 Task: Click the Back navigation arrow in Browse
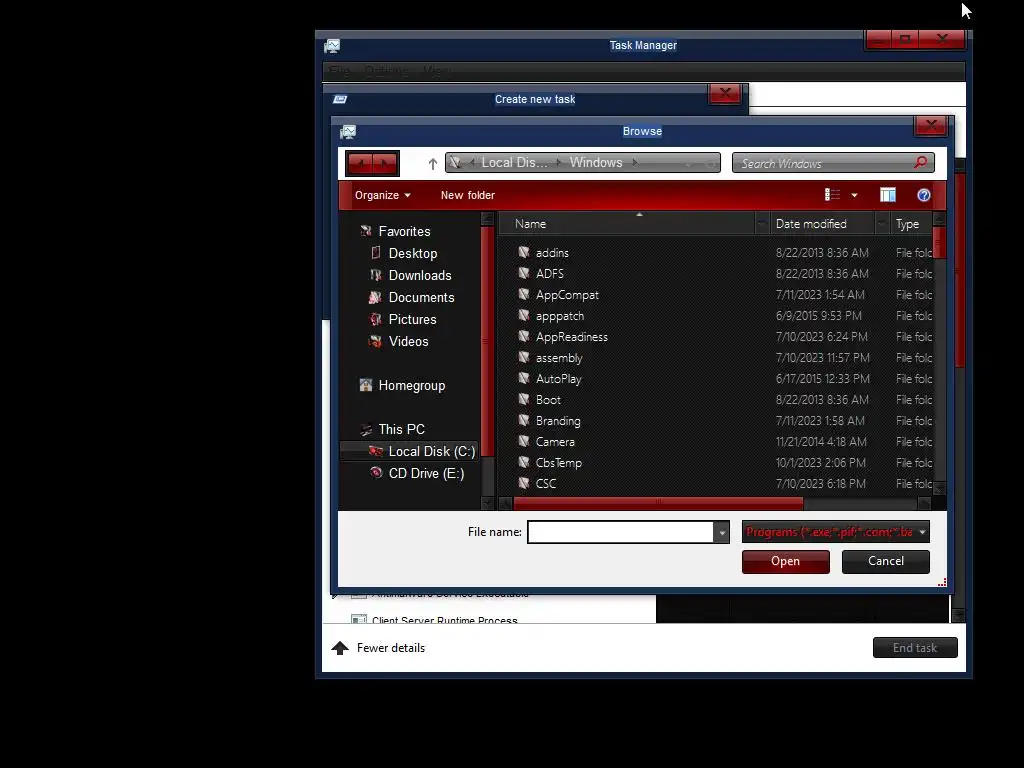click(x=360, y=163)
